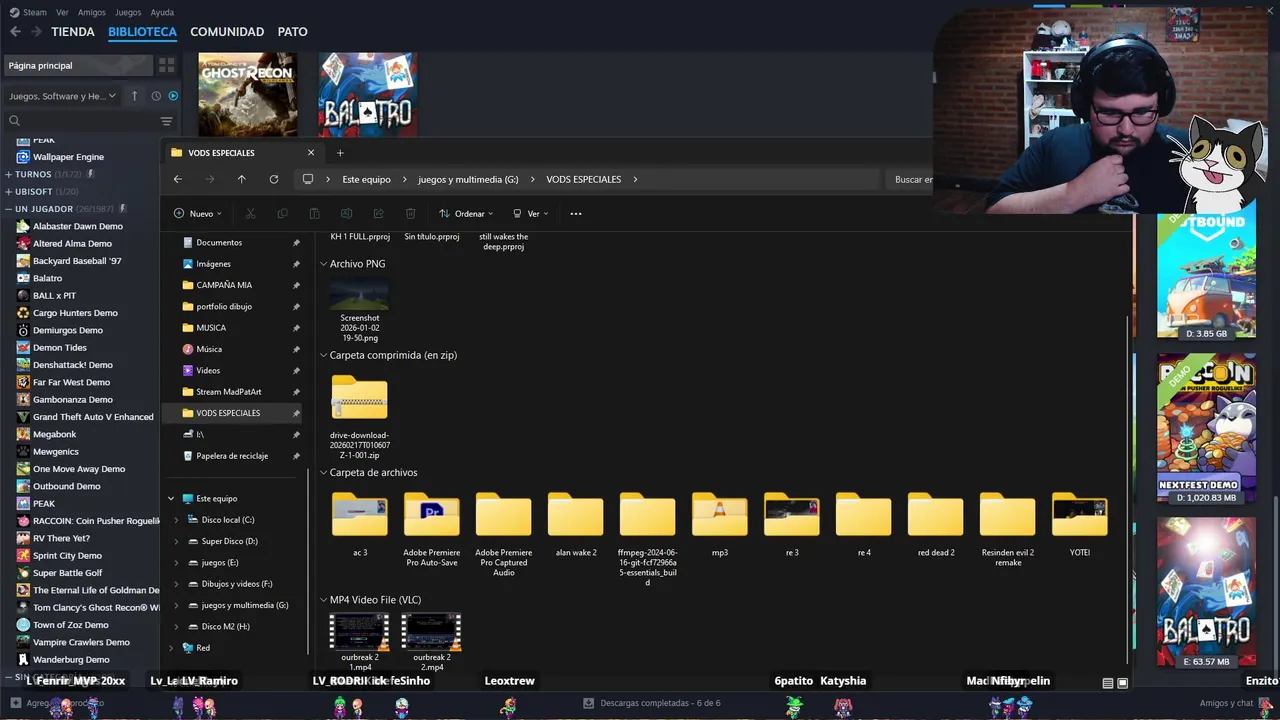The width and height of the screenshot is (1280, 720).
Task: Select the re 4 folder
Action: pos(864,524)
